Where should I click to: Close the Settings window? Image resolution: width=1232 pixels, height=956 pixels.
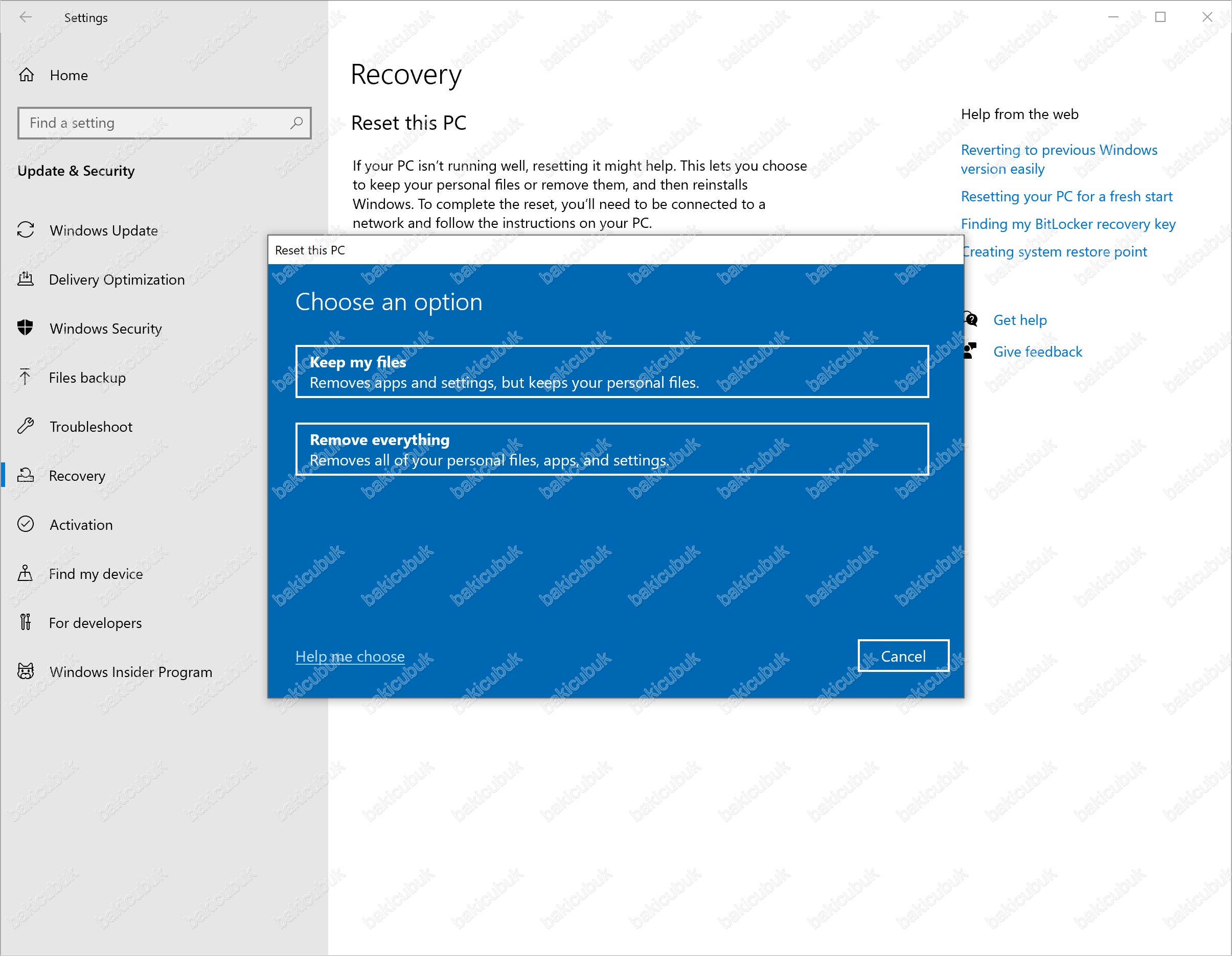(x=1207, y=17)
